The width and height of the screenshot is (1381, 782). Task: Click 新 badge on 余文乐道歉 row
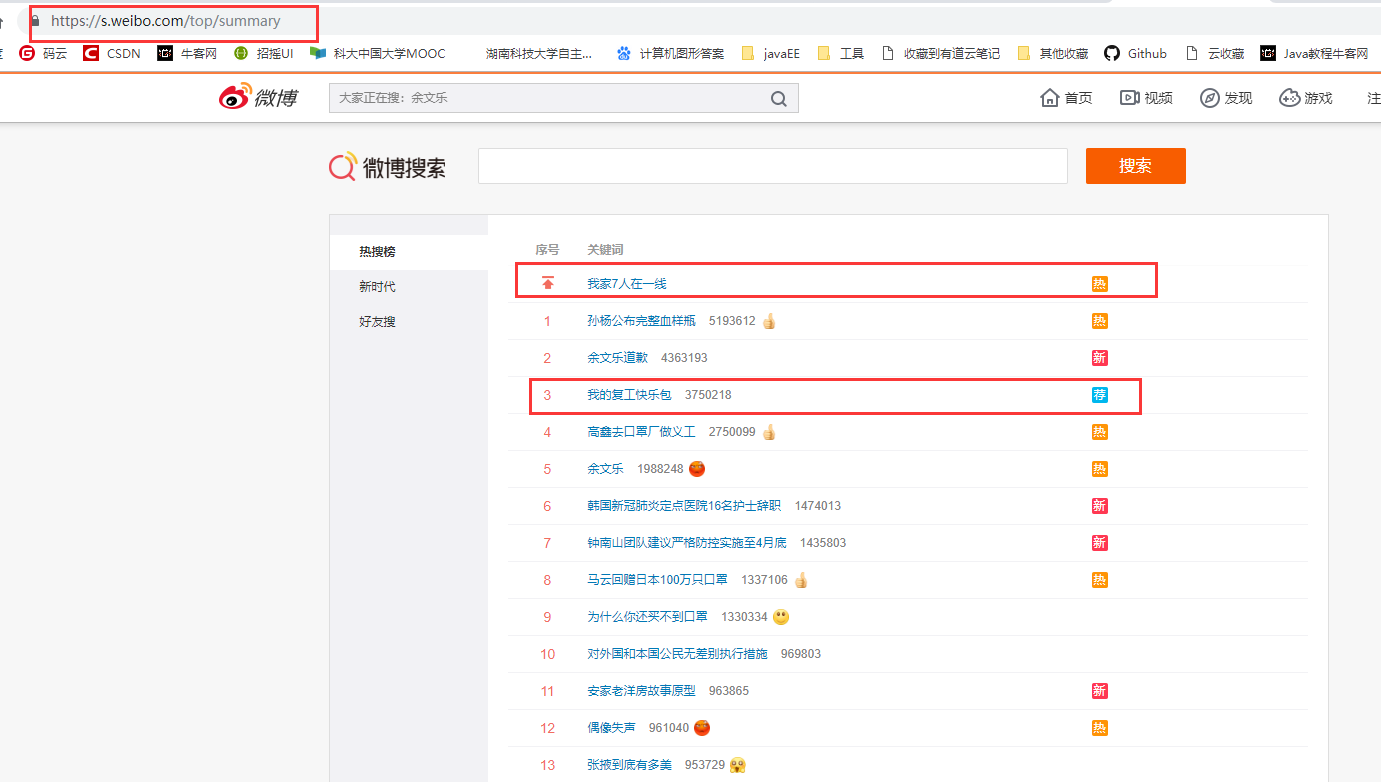1100,358
